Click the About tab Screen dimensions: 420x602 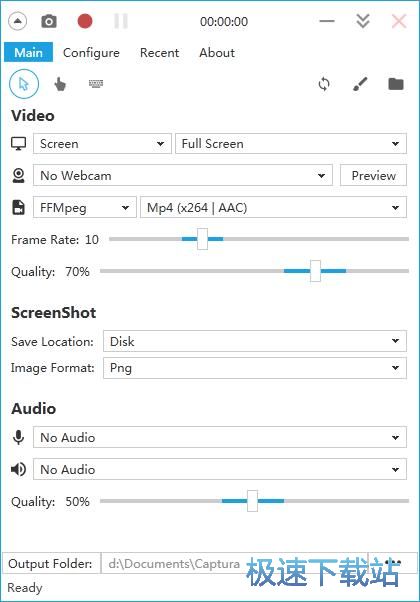click(x=217, y=53)
